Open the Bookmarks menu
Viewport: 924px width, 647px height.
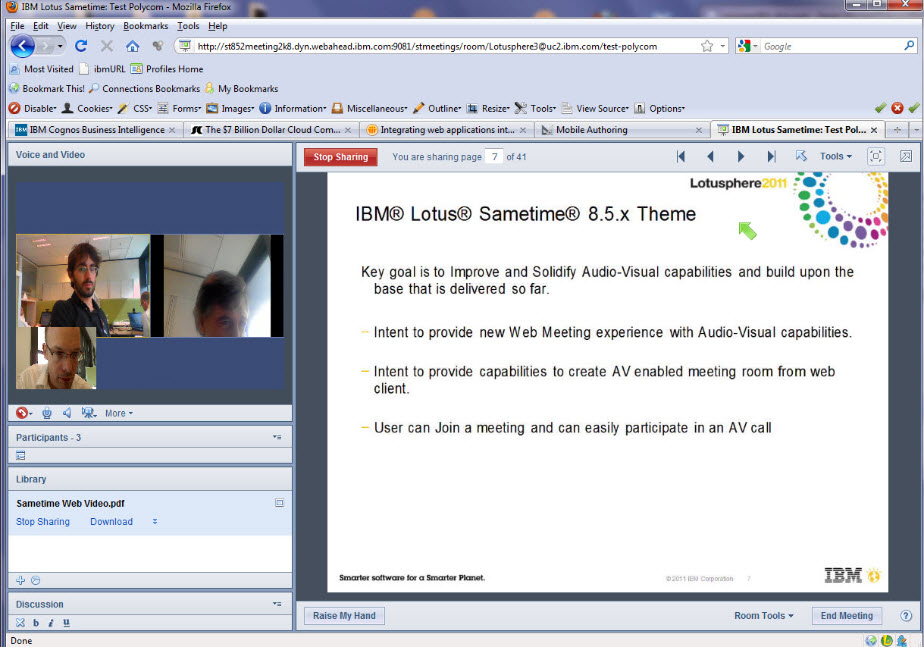pyautogui.click(x=146, y=26)
